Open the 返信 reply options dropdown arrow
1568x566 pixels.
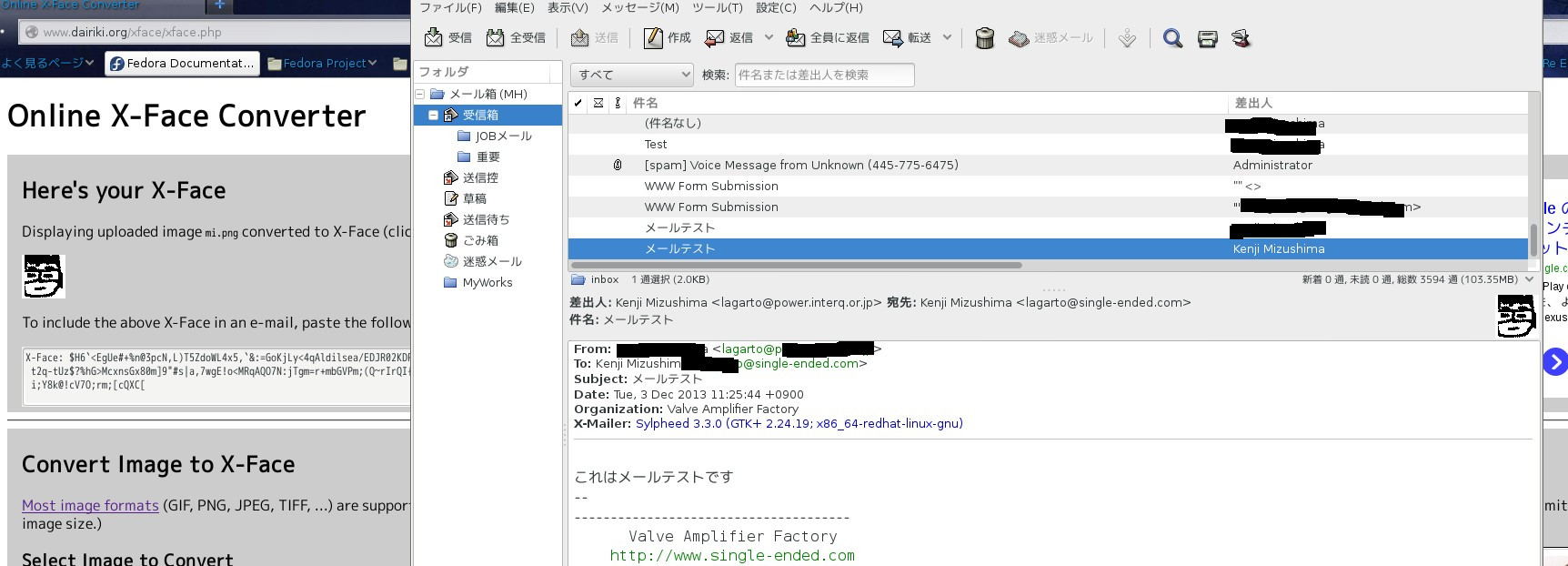[x=769, y=37]
